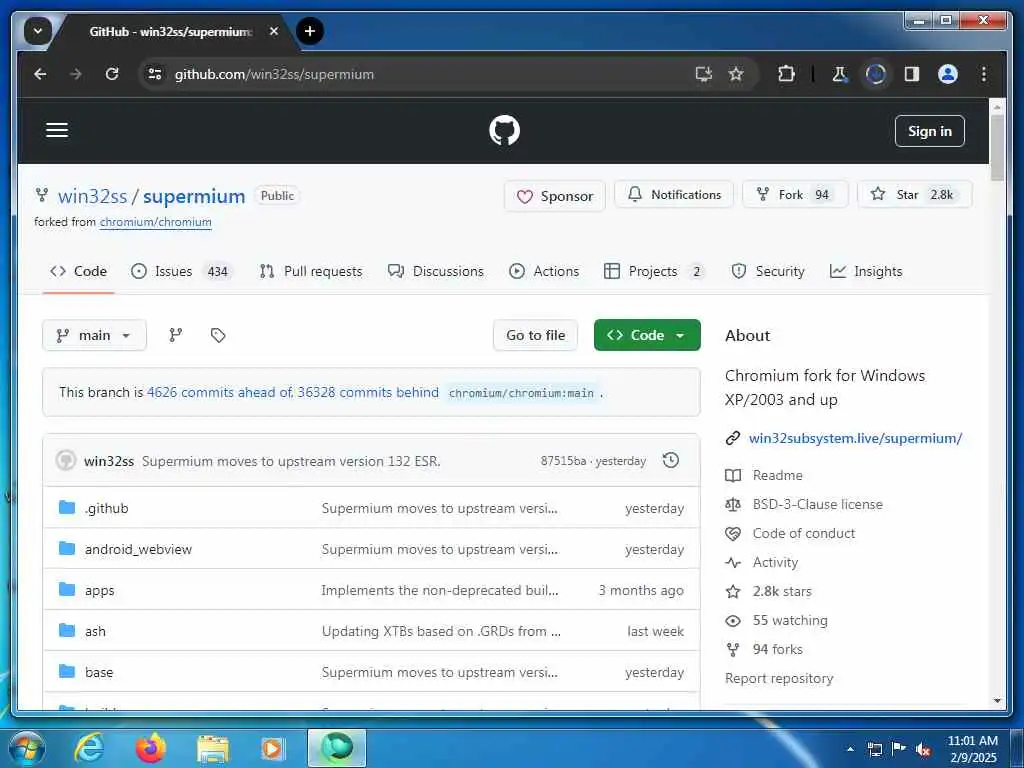1024x768 pixels.
Task: Open the browser profile avatar
Action: (948, 74)
